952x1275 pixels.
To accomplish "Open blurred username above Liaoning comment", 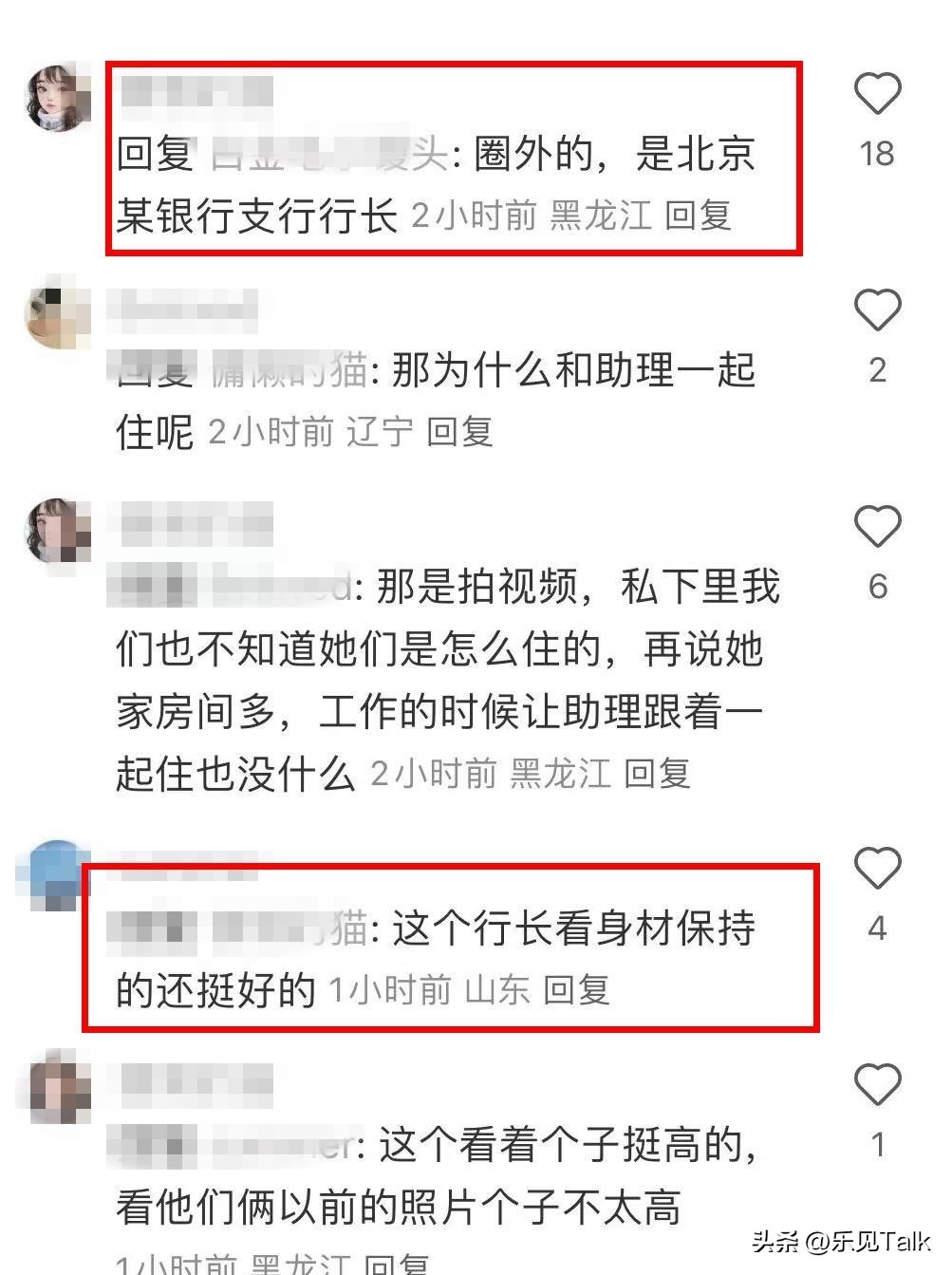I will 182,309.
